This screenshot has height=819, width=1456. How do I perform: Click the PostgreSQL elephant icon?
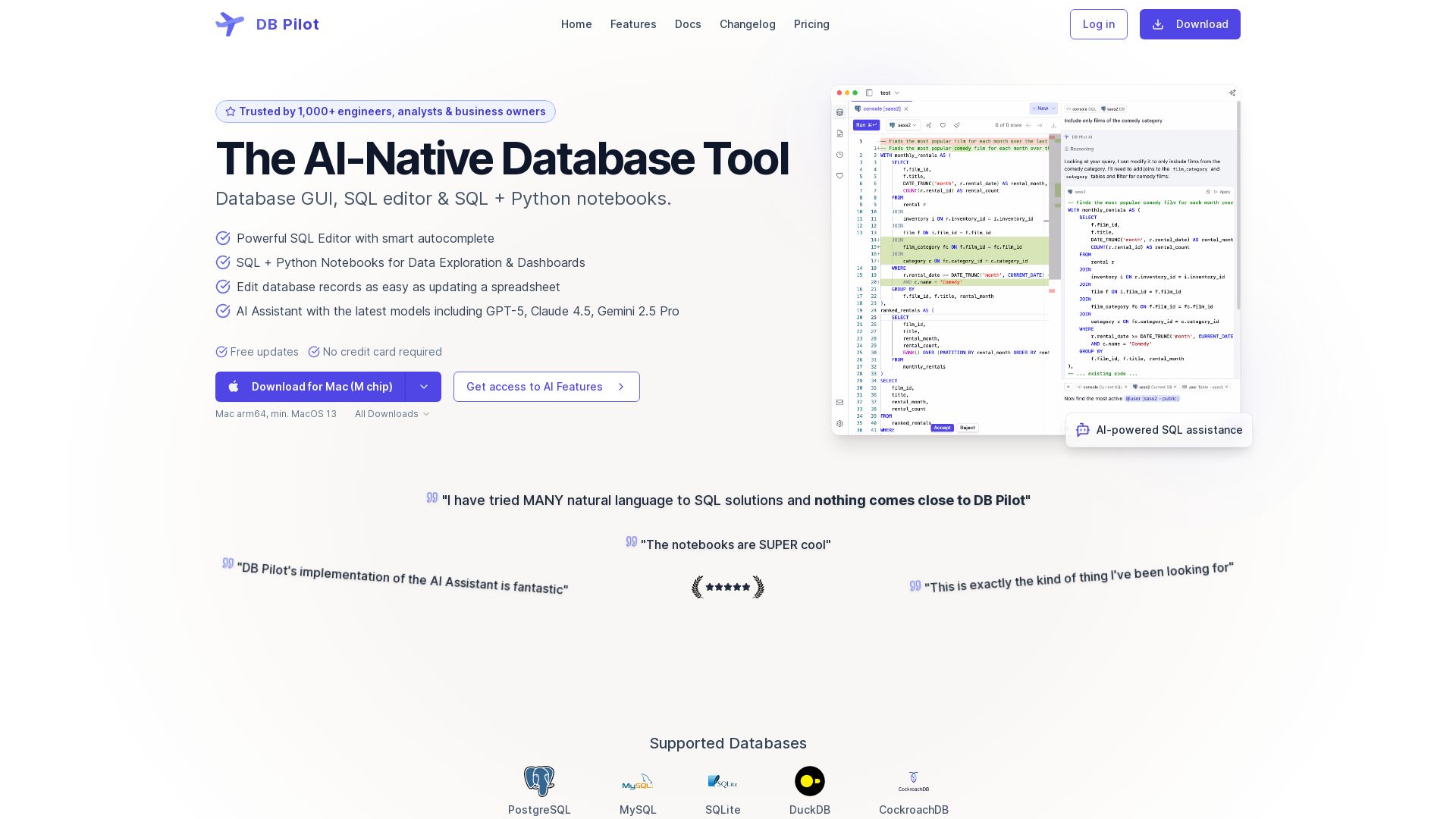click(539, 781)
